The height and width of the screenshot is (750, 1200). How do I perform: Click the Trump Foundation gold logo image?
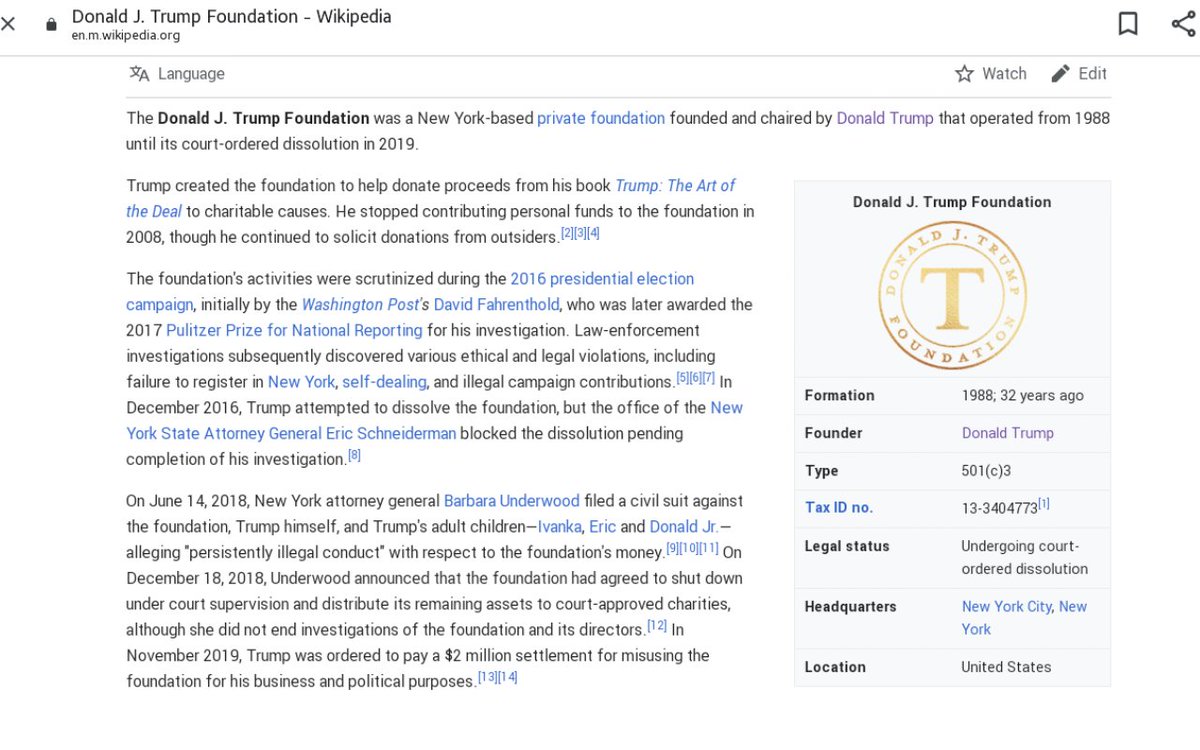[x=952, y=295]
